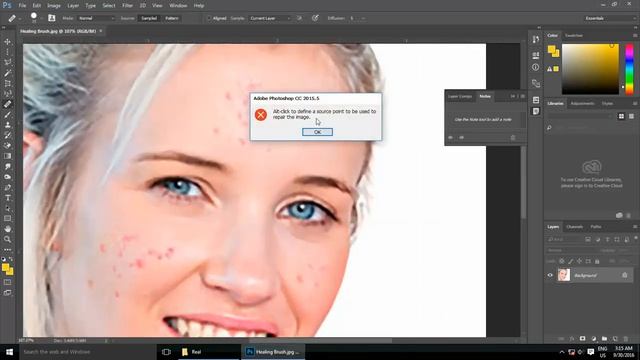Delete note with Notes panel trash icon
Screen dimensions: 640x360
tap(513, 138)
